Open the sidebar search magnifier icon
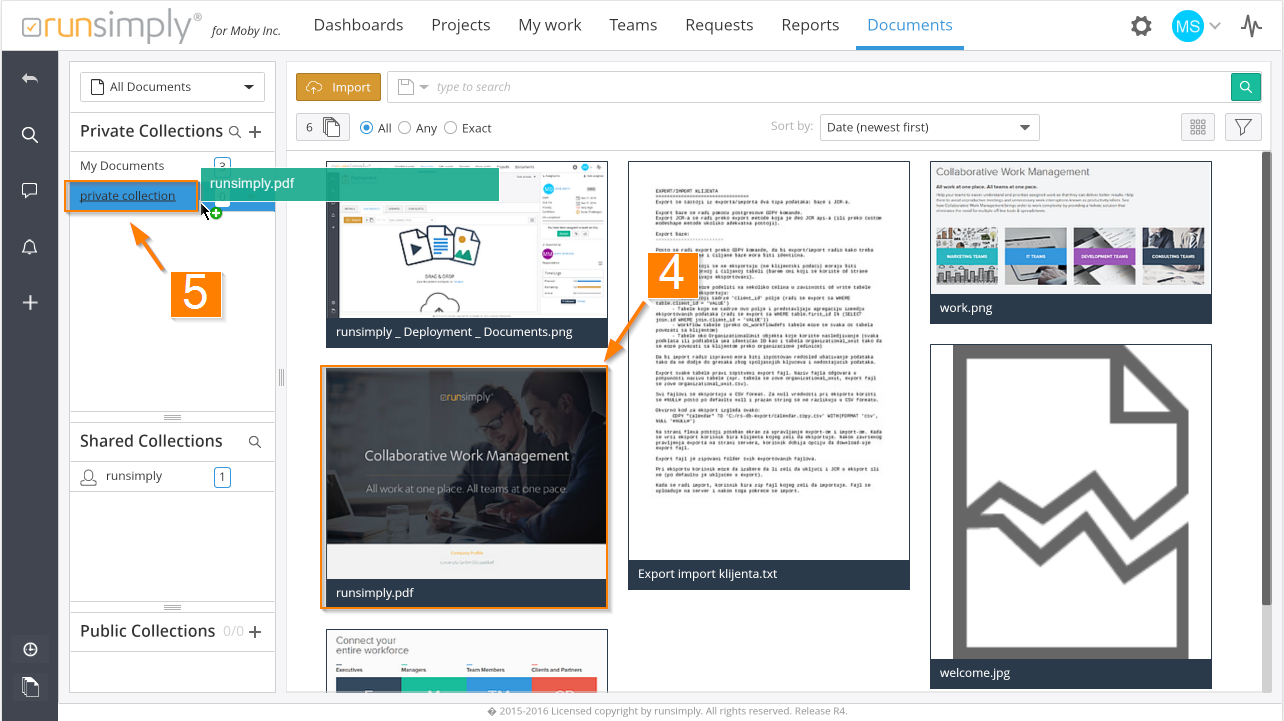 [30, 135]
